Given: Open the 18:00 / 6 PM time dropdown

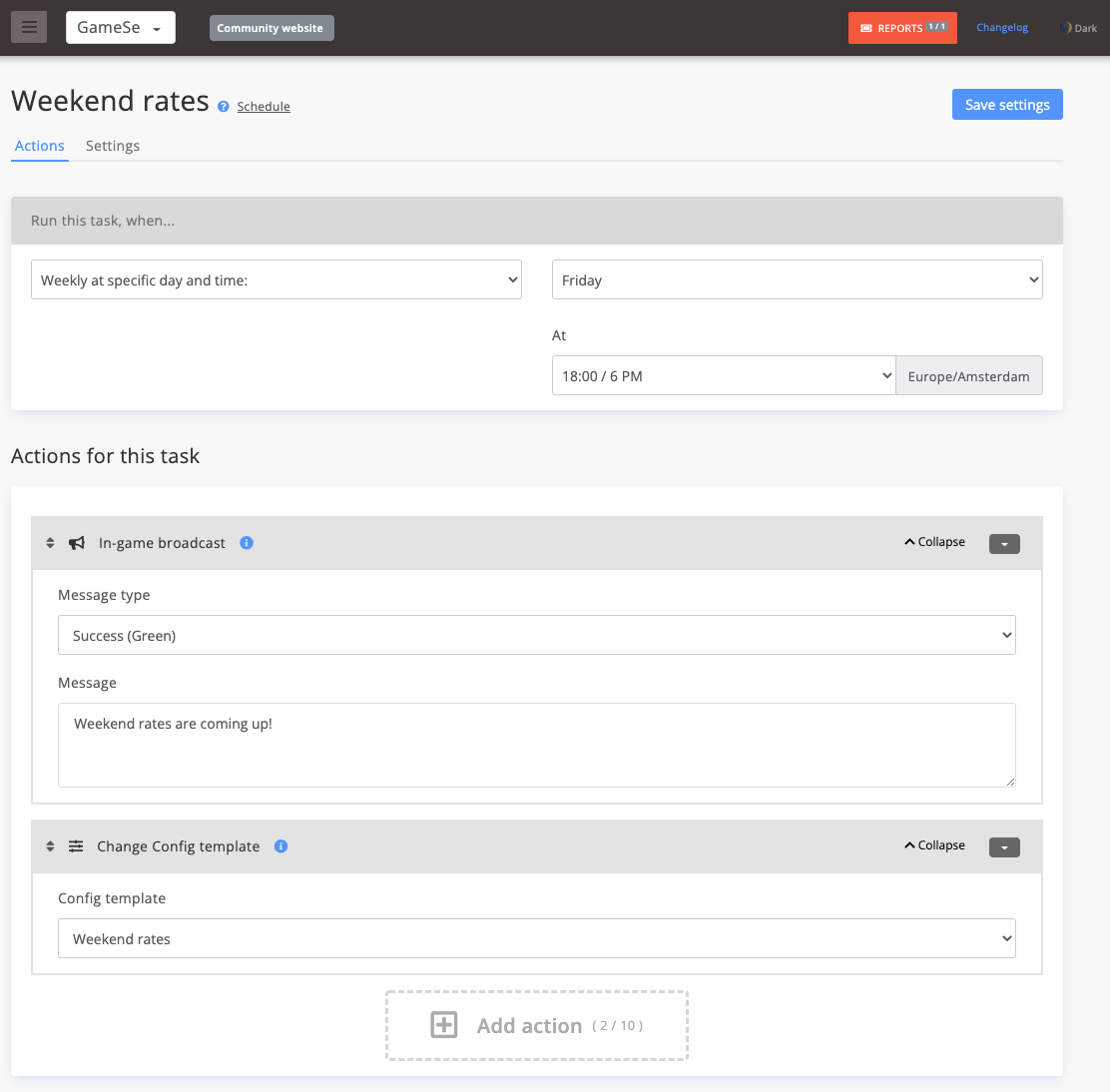Looking at the screenshot, I should [724, 375].
